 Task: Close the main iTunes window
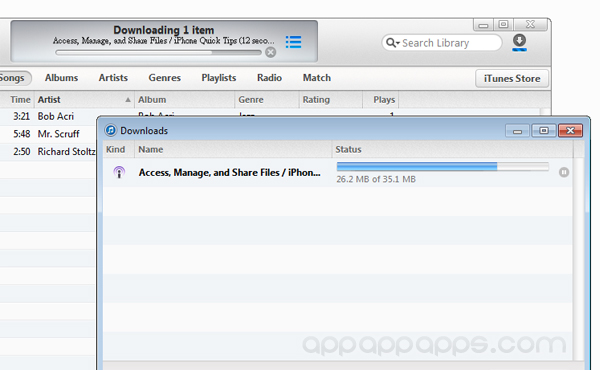[x=530, y=24]
